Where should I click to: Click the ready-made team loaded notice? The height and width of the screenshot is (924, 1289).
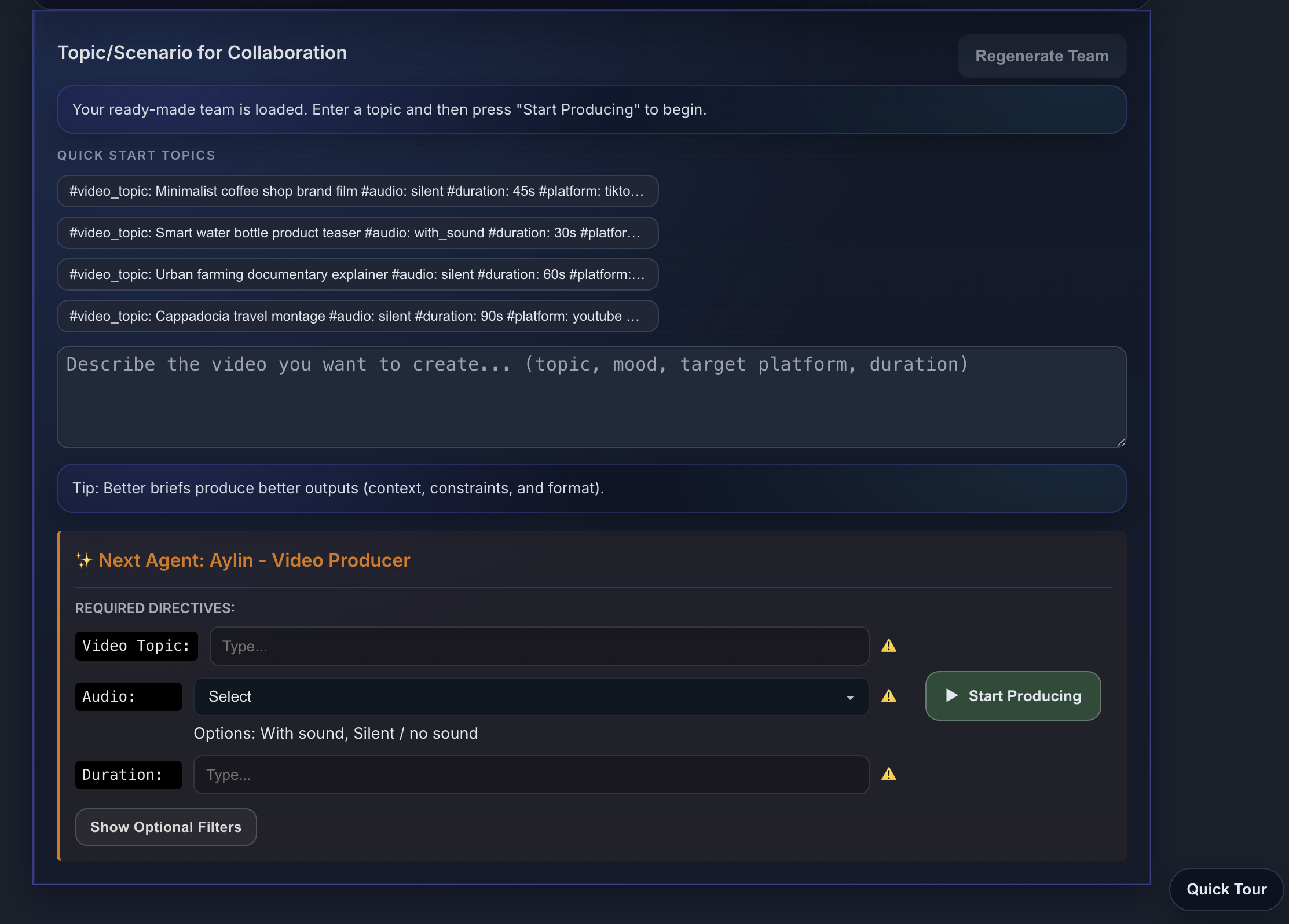point(591,109)
